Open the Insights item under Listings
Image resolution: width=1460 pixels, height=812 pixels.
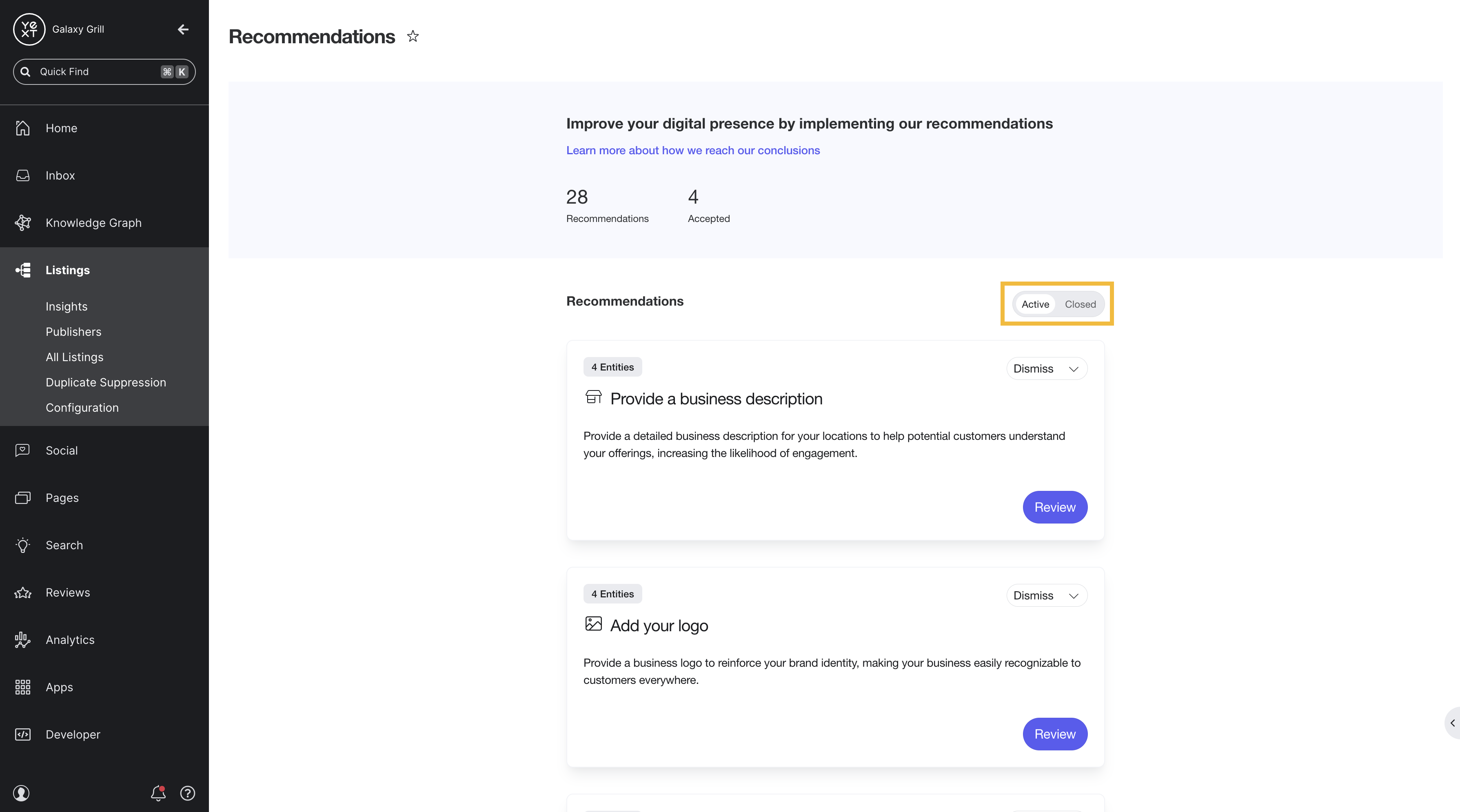click(x=67, y=306)
